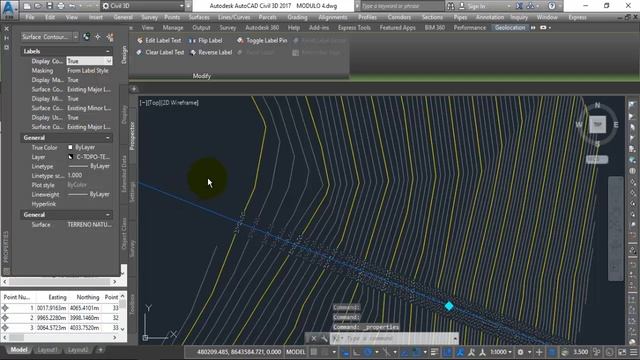Collapse the General section above Surface row

108,215
